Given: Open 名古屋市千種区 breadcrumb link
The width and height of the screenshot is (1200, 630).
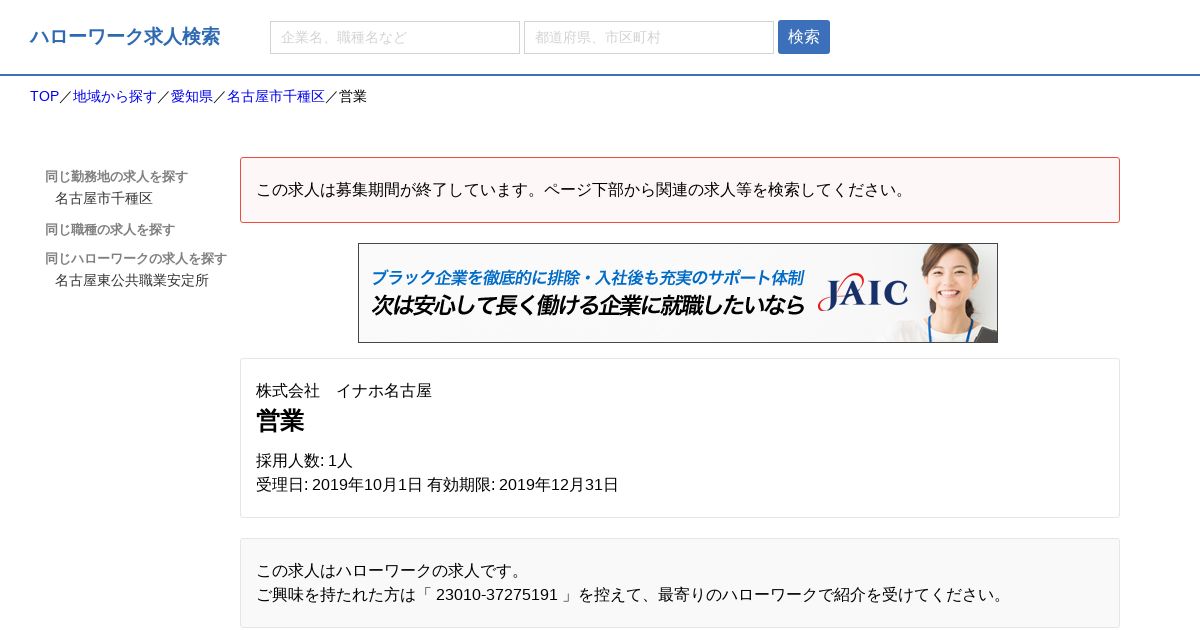Looking at the screenshot, I should click(276, 96).
